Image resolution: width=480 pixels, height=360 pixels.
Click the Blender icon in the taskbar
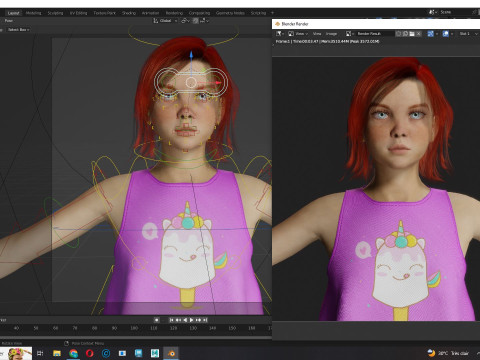[171, 353]
